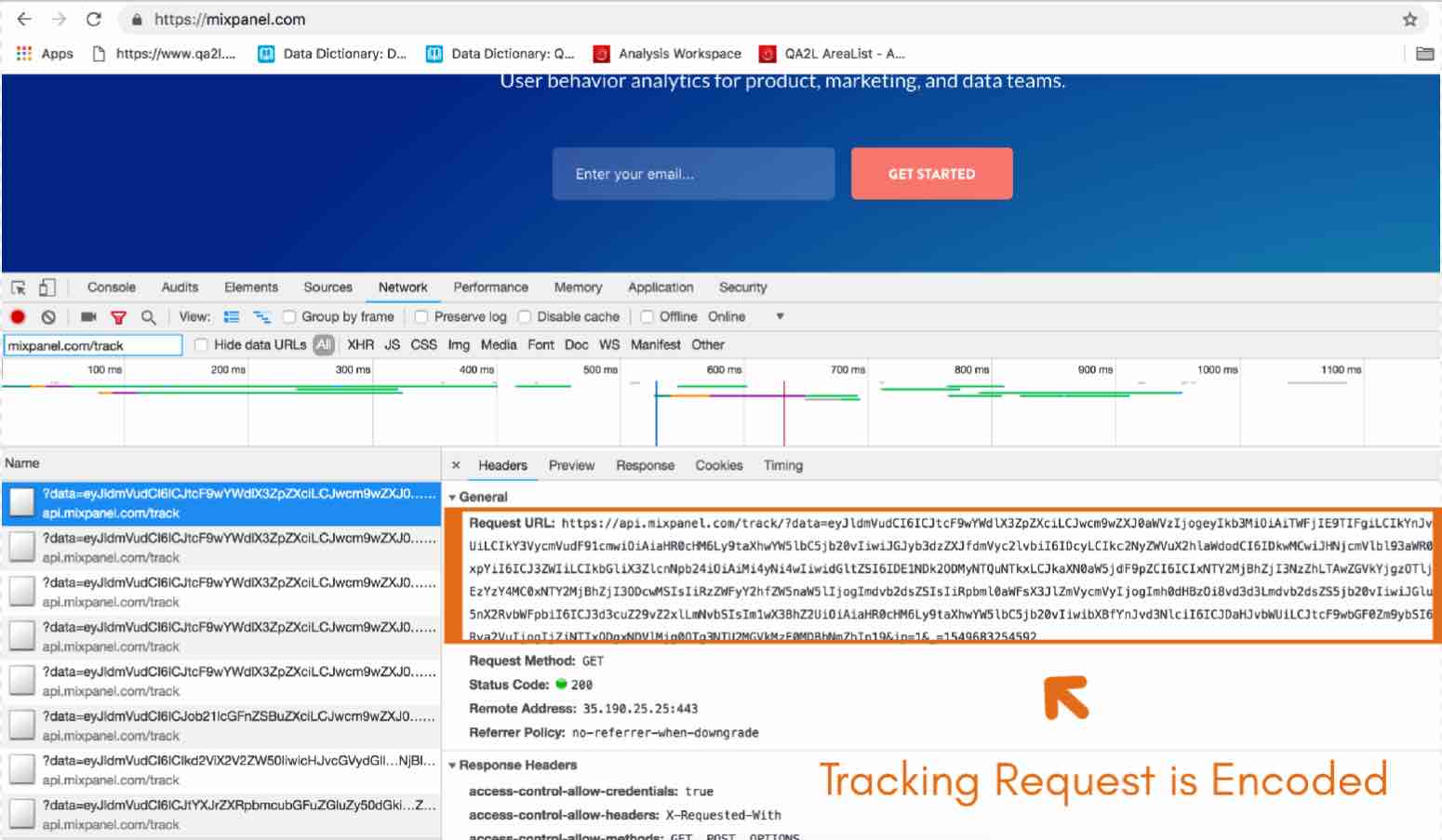The image size is (1442, 840).
Task: Bookmark this page with the star icon
Action: (1410, 20)
